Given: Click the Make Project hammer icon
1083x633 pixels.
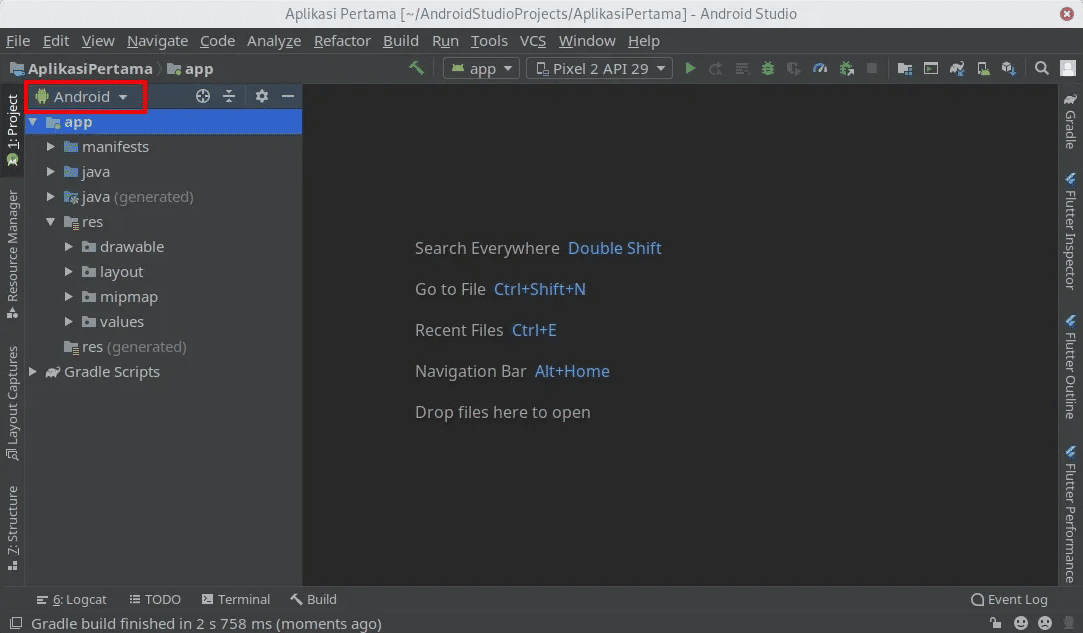Looking at the screenshot, I should coord(416,68).
